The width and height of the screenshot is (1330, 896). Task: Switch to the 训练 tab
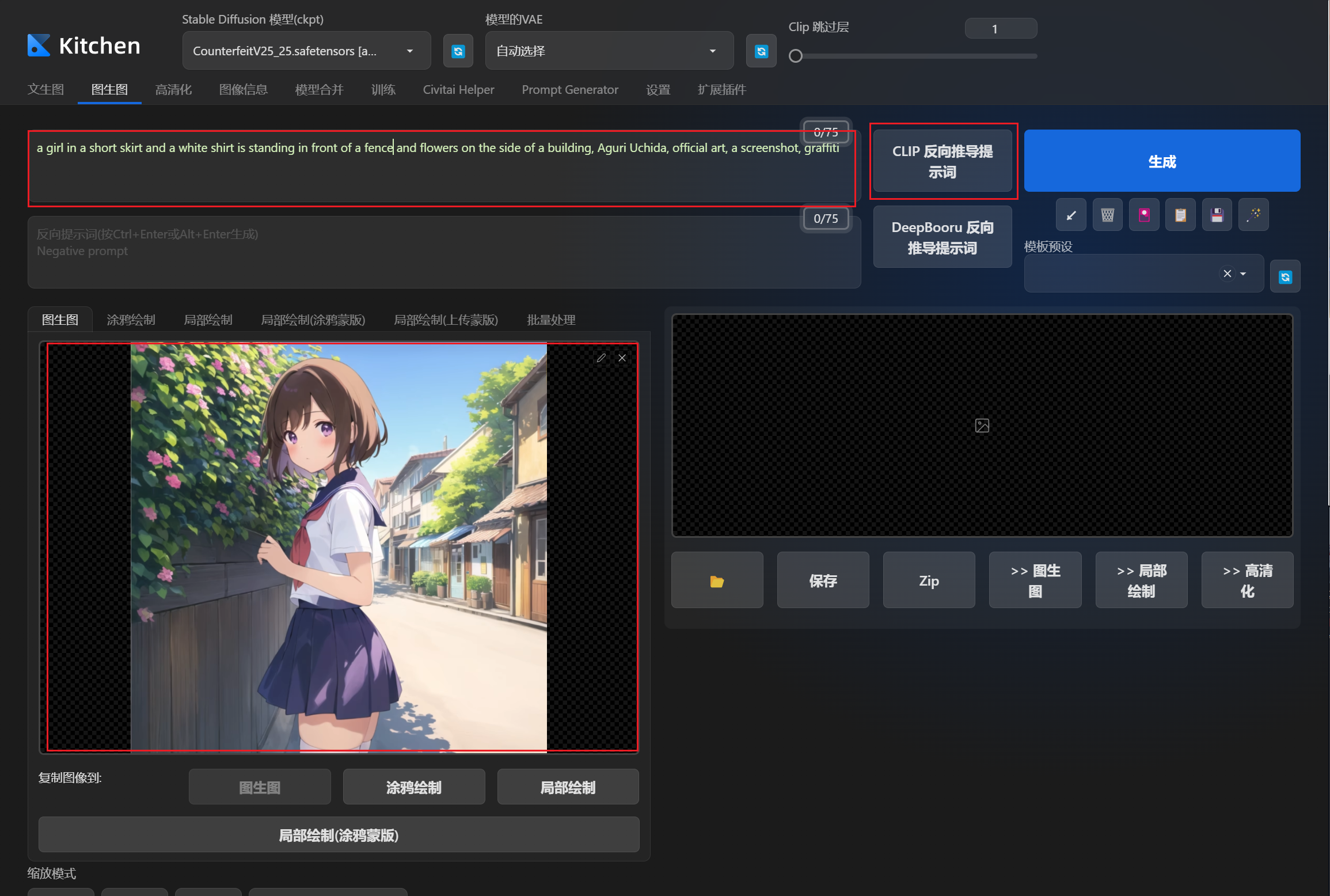383,90
